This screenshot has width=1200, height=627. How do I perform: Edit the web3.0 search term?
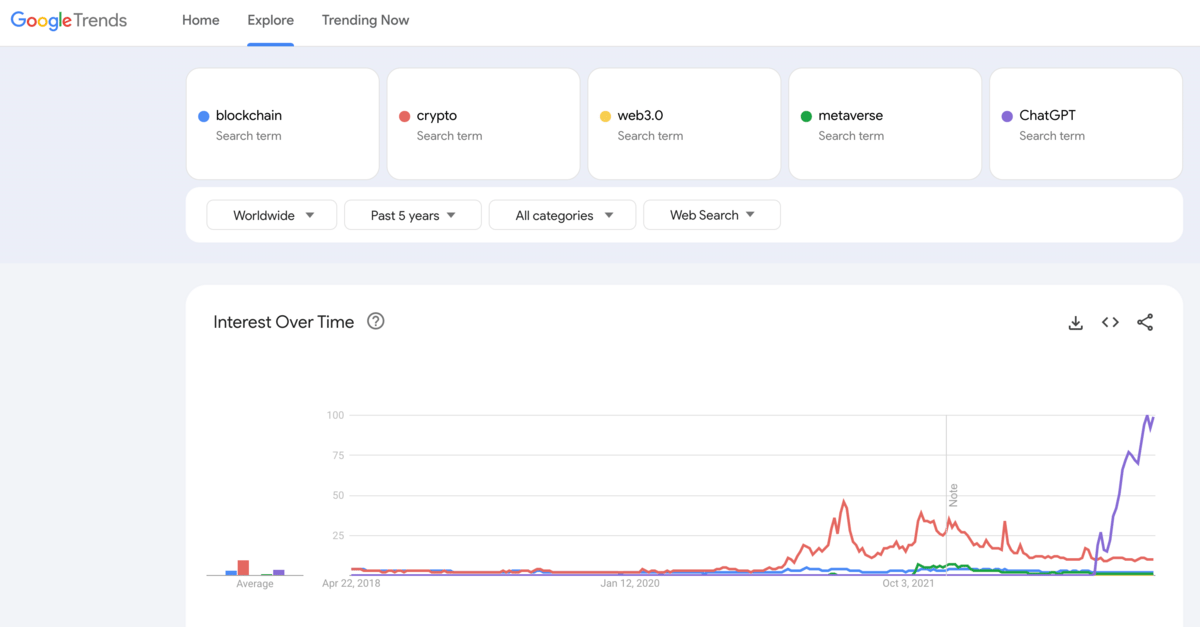tap(640, 116)
